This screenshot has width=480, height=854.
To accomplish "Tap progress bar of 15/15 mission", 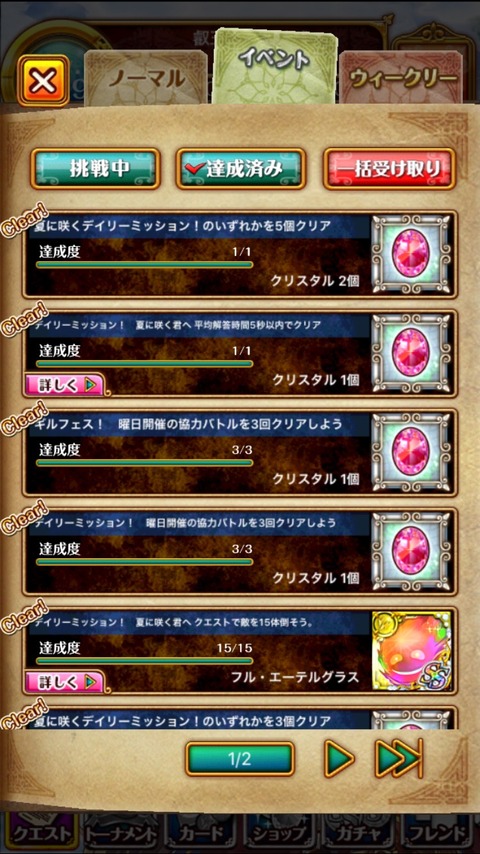I will click(144, 661).
